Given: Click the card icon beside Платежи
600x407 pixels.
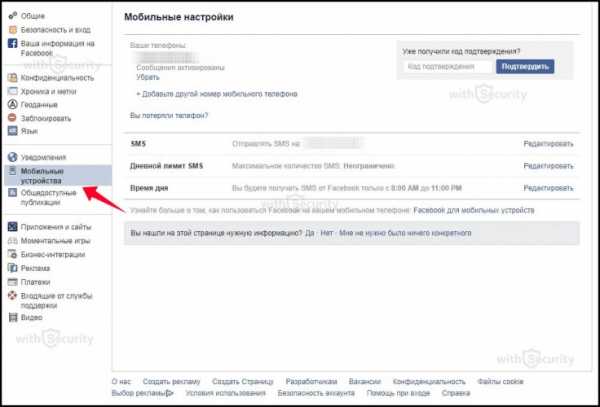Looking at the screenshot, I should tap(13, 282).
